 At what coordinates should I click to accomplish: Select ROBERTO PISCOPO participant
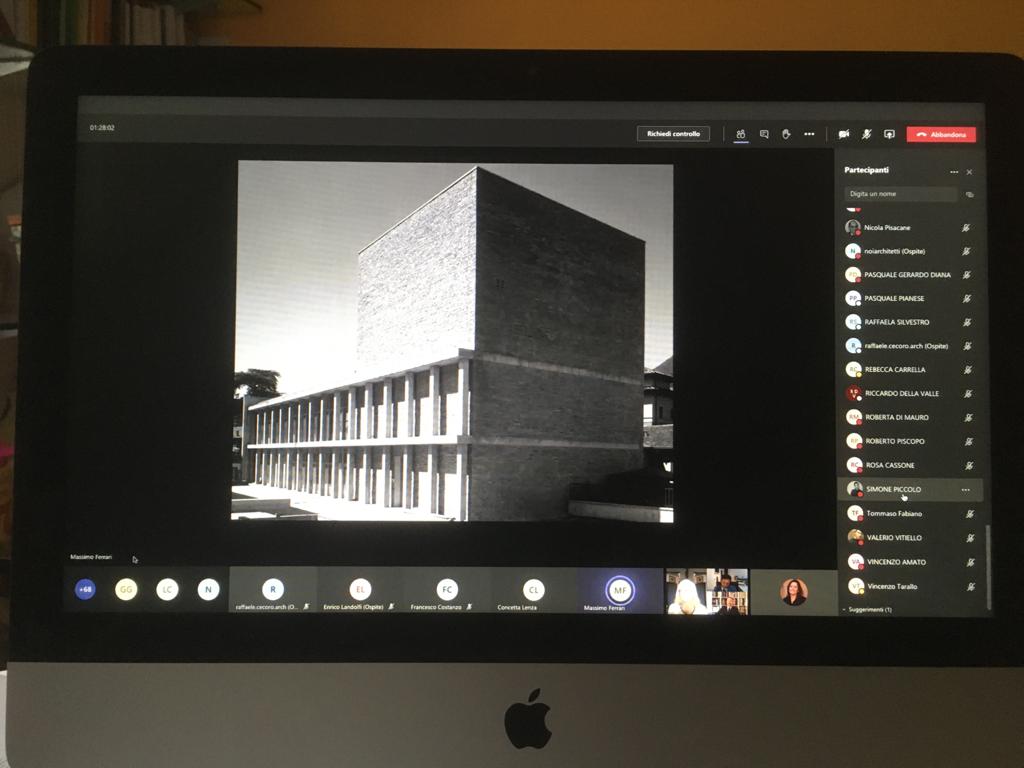(910, 441)
